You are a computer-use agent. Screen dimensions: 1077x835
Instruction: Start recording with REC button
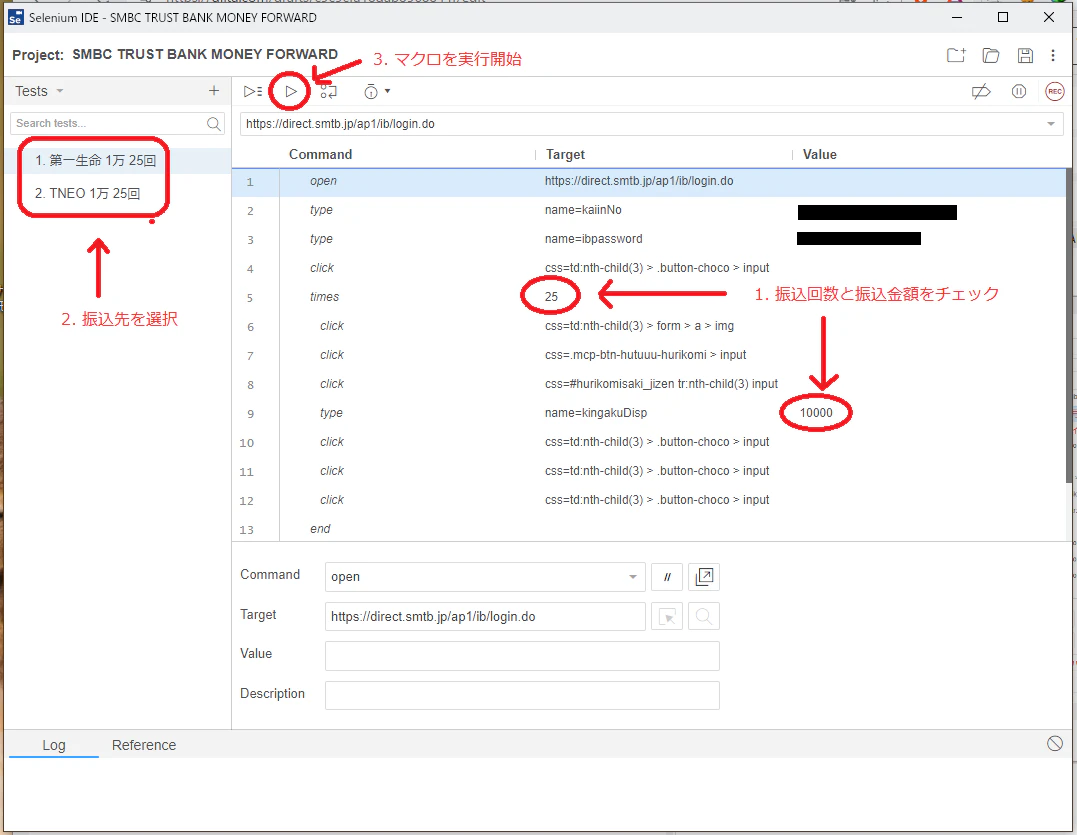coord(1054,91)
